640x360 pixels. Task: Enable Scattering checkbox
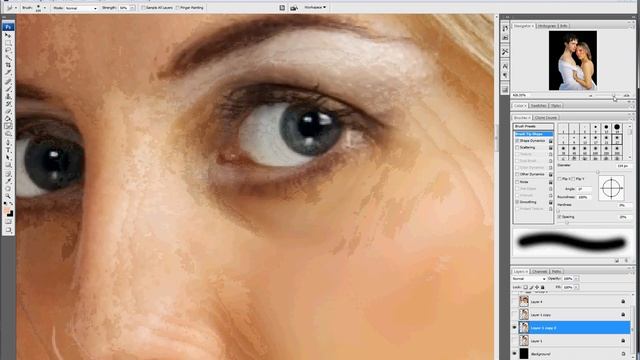(518, 147)
